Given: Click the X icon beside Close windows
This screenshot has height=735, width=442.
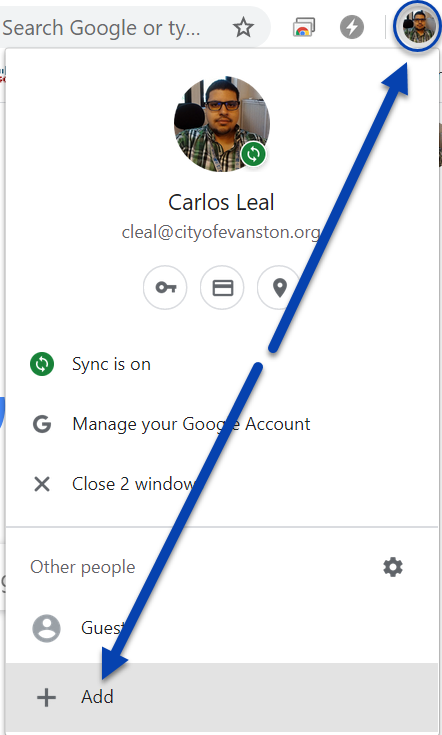Looking at the screenshot, I should (x=42, y=484).
